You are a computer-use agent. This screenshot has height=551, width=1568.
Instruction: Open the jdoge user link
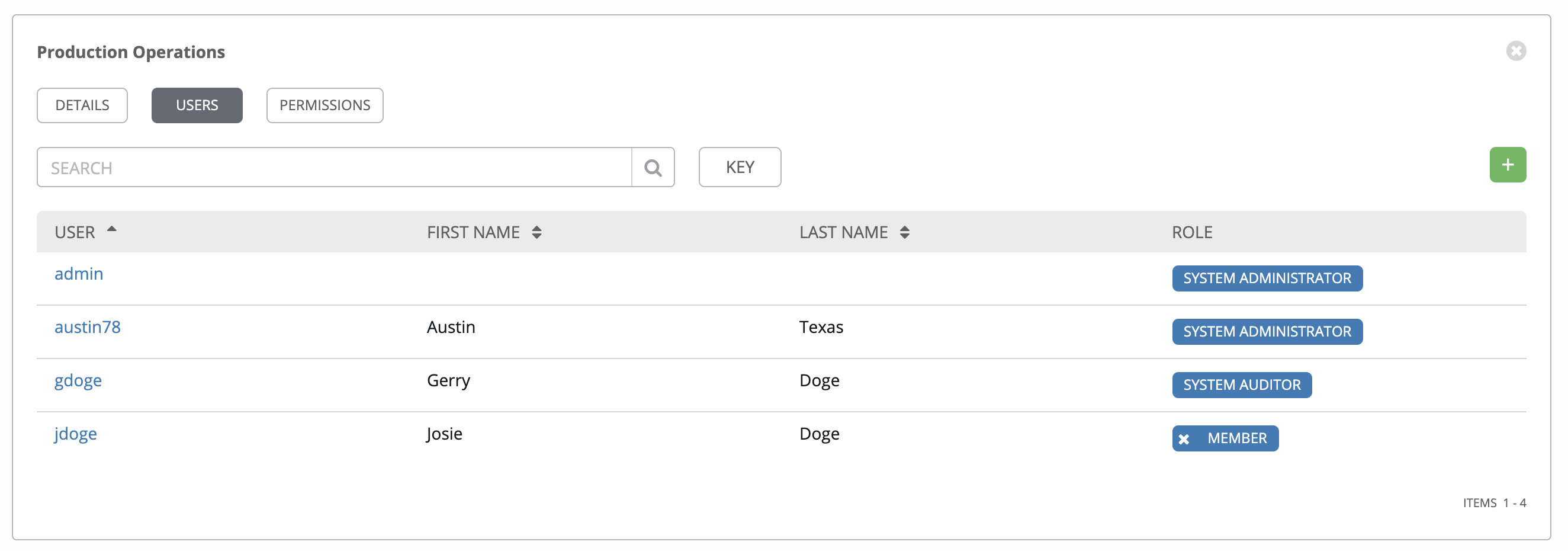[75, 434]
